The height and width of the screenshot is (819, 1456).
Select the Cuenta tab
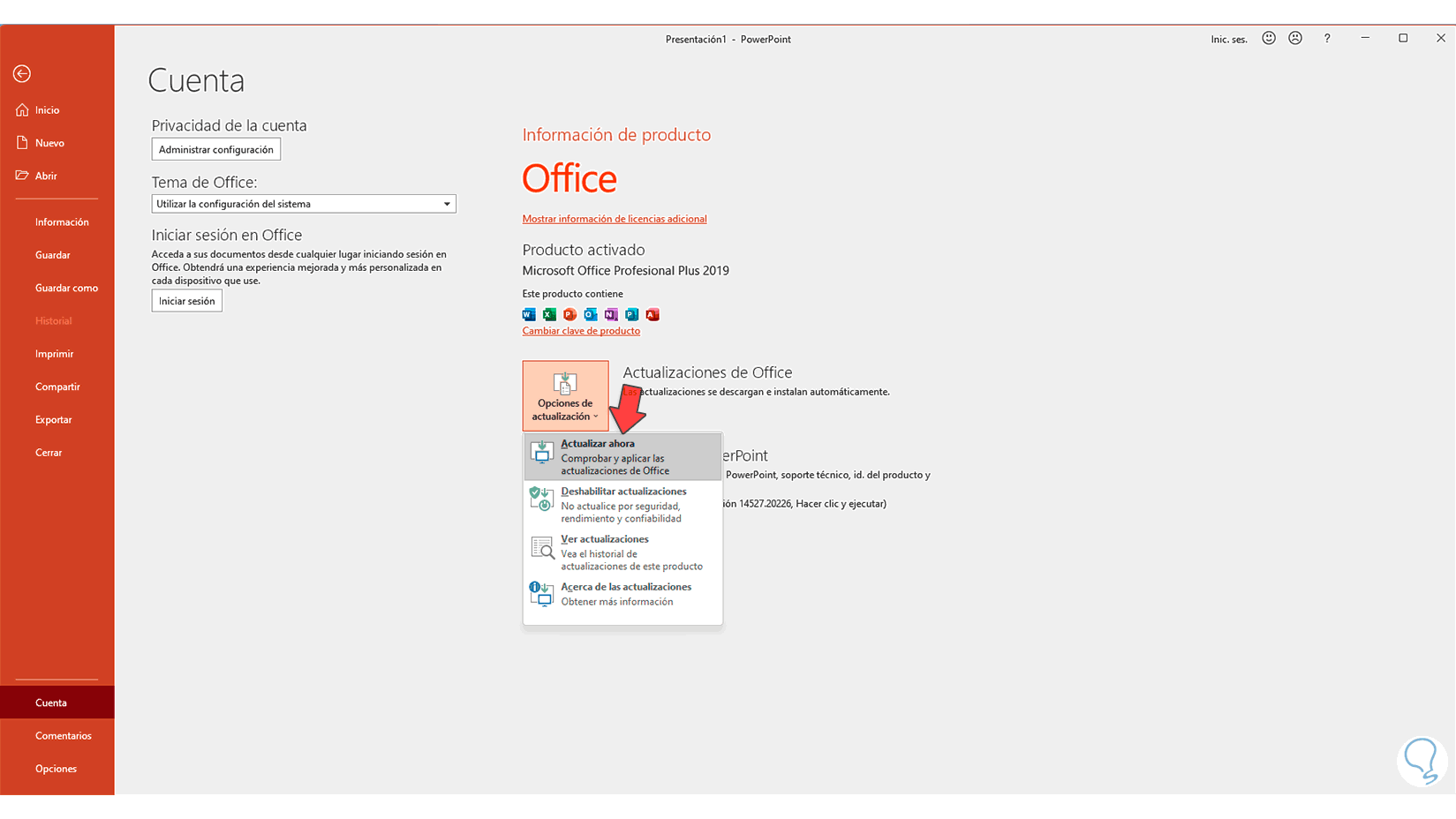coord(57,703)
